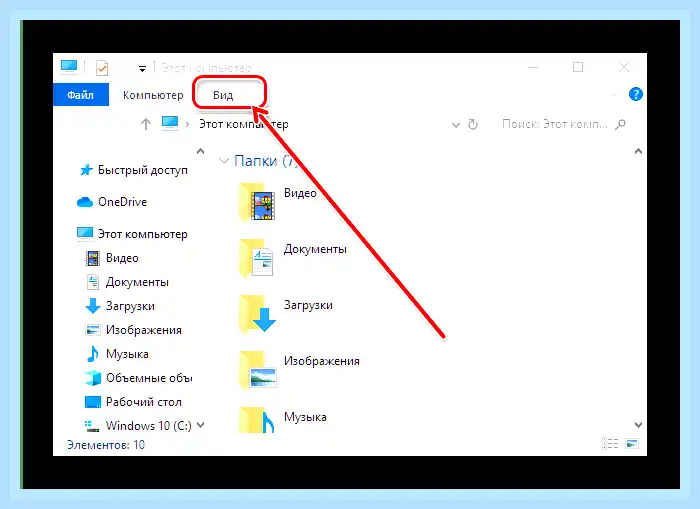Click the search magnifier icon
Screen dimensions: 700x509
tap(620, 124)
